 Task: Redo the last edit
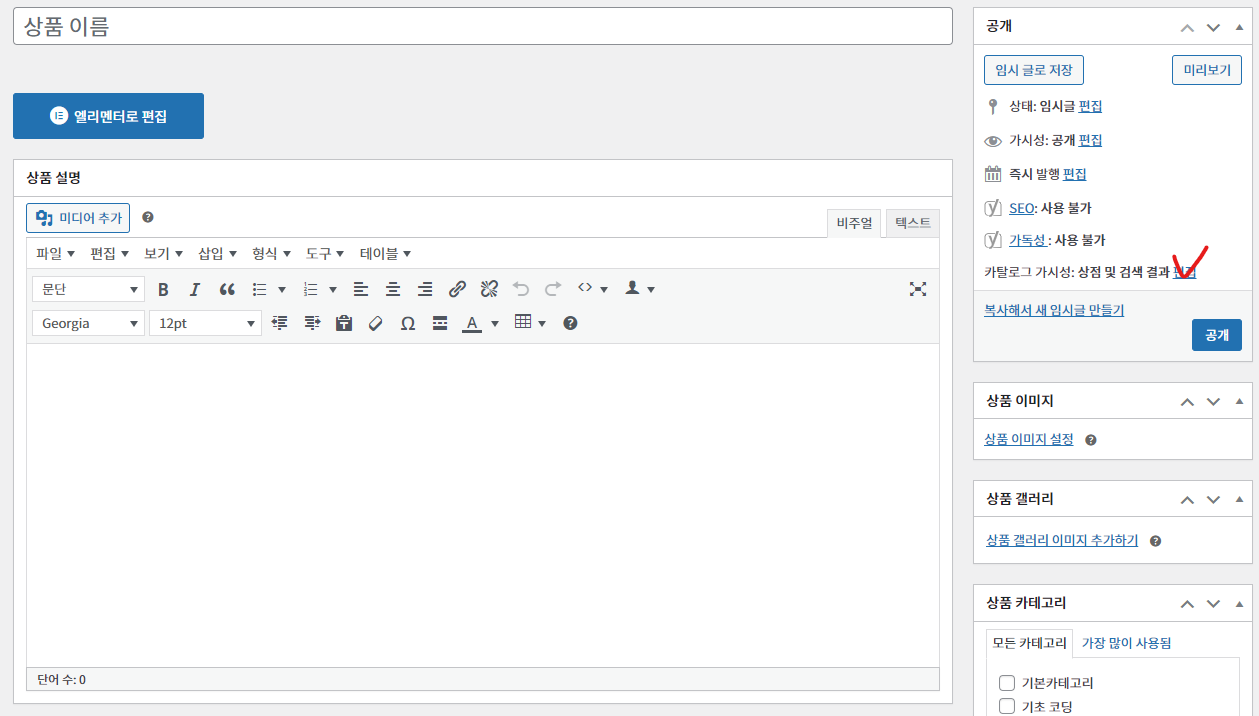pos(553,290)
